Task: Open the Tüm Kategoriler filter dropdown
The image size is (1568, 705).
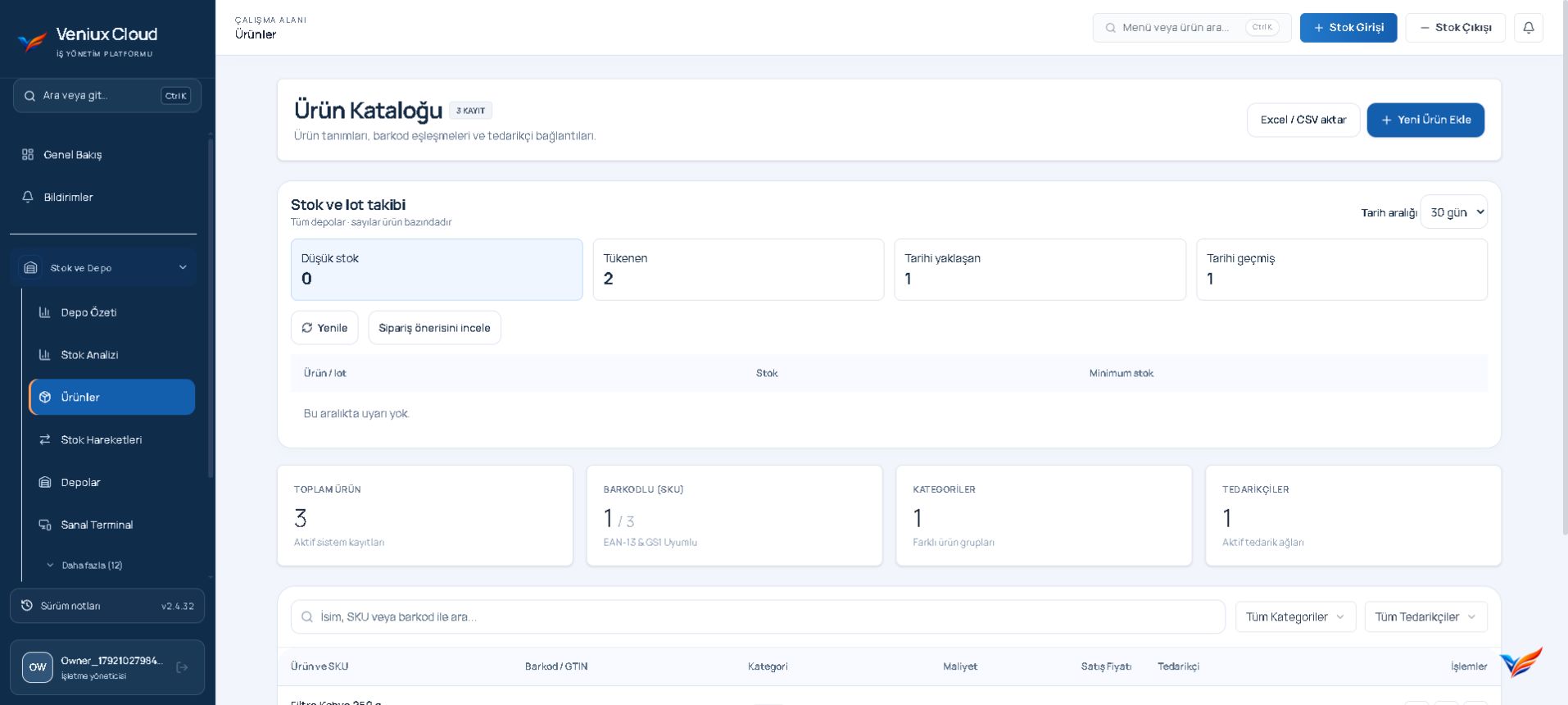Action: 1295,617
